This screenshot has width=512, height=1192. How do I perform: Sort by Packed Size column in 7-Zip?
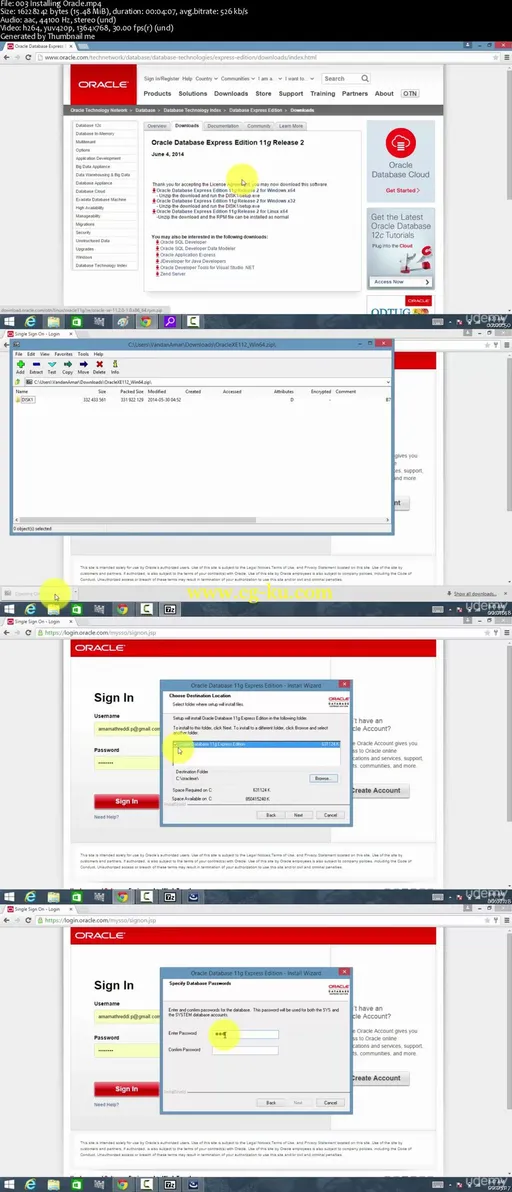coord(134,392)
